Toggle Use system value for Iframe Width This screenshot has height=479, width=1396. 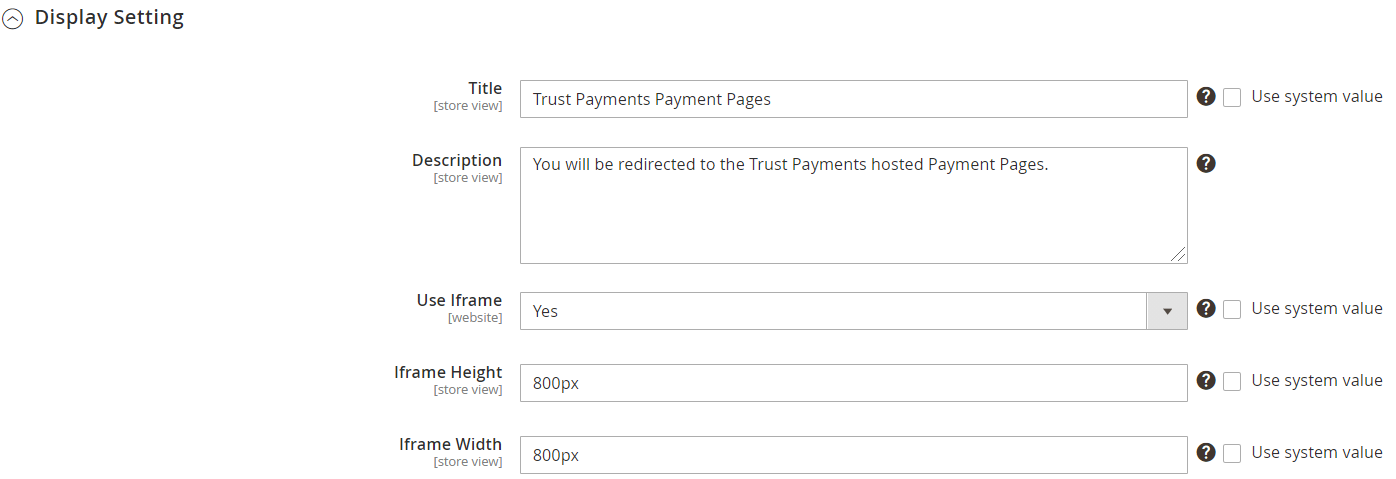[x=1232, y=454]
